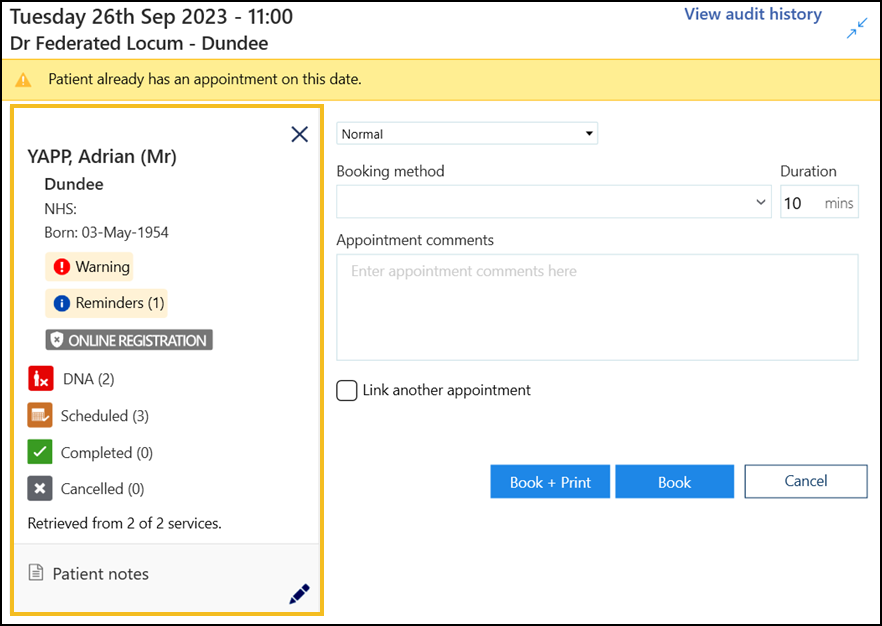Click the red DNA appointments icon
The image size is (882, 626).
[40, 379]
